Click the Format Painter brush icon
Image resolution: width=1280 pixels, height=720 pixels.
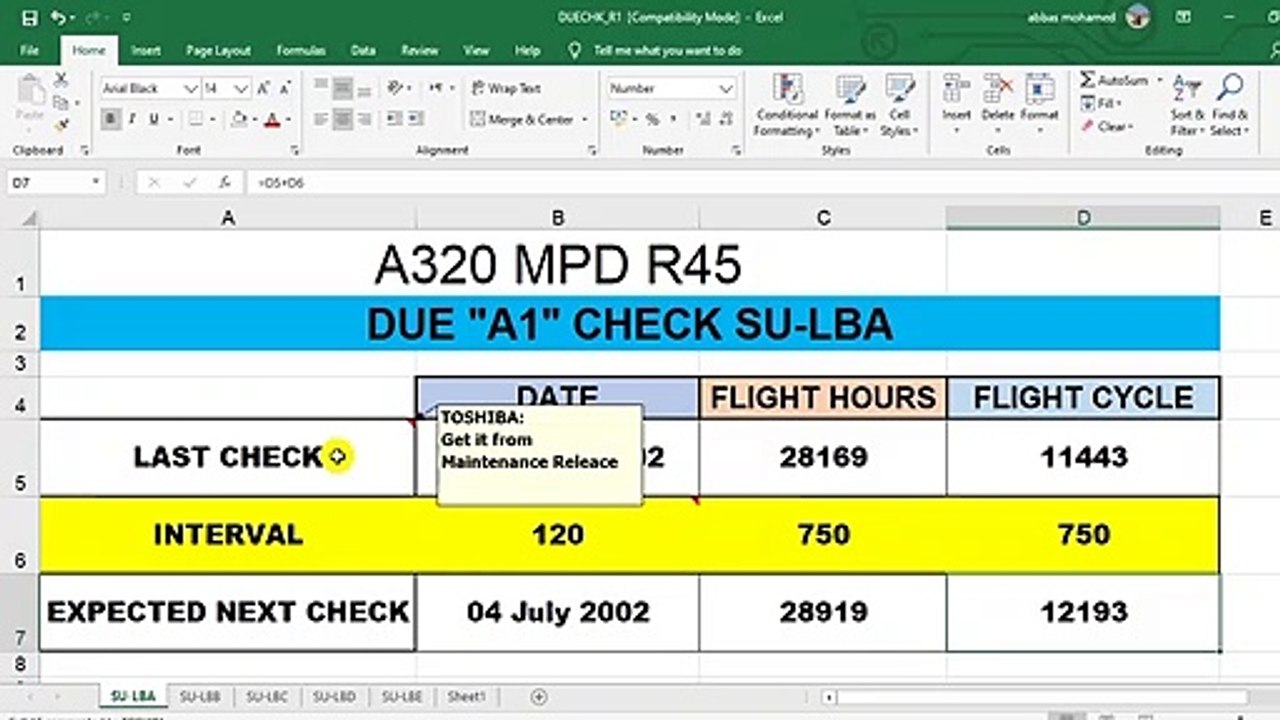(x=61, y=124)
